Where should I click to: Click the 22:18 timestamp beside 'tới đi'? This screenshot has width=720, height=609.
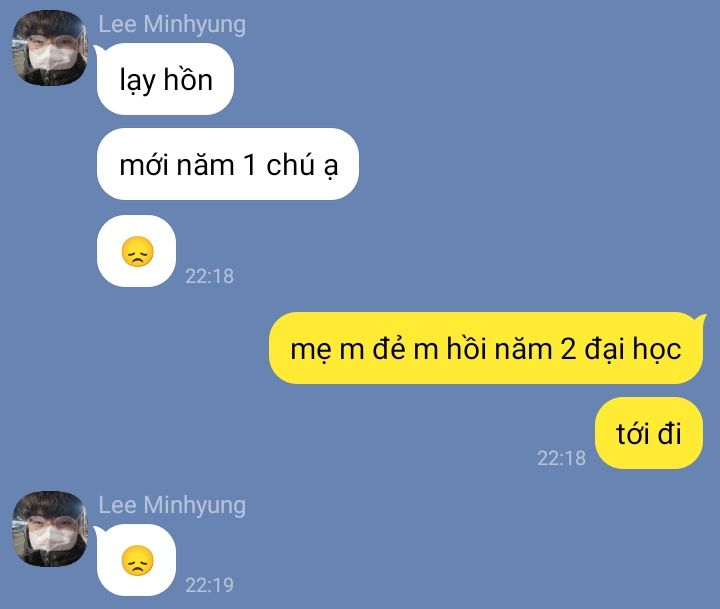561,458
